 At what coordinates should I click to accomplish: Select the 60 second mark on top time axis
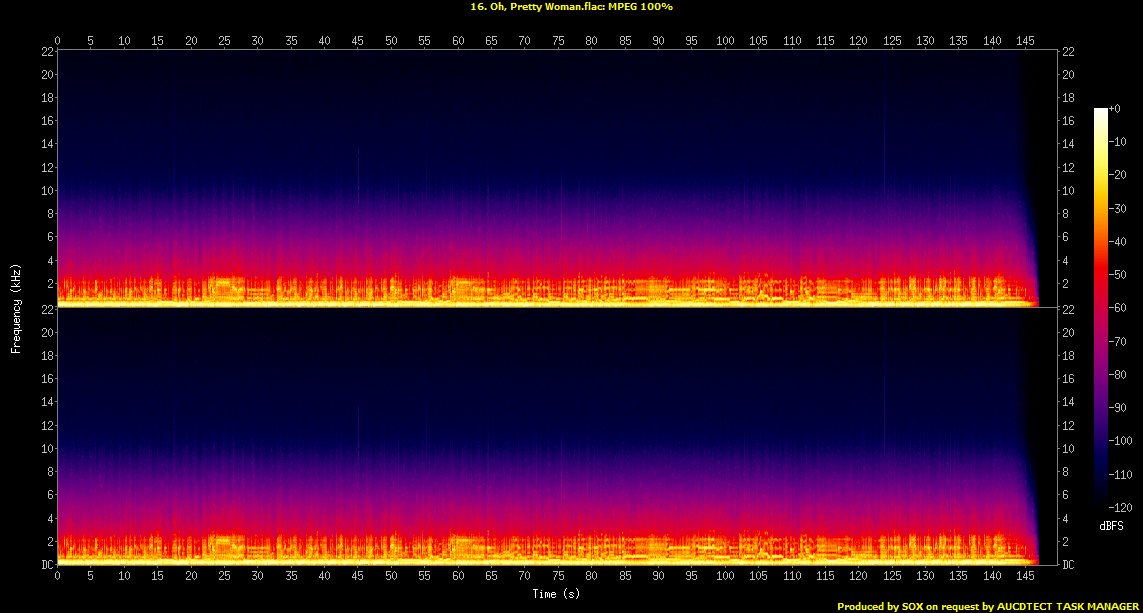(458, 41)
